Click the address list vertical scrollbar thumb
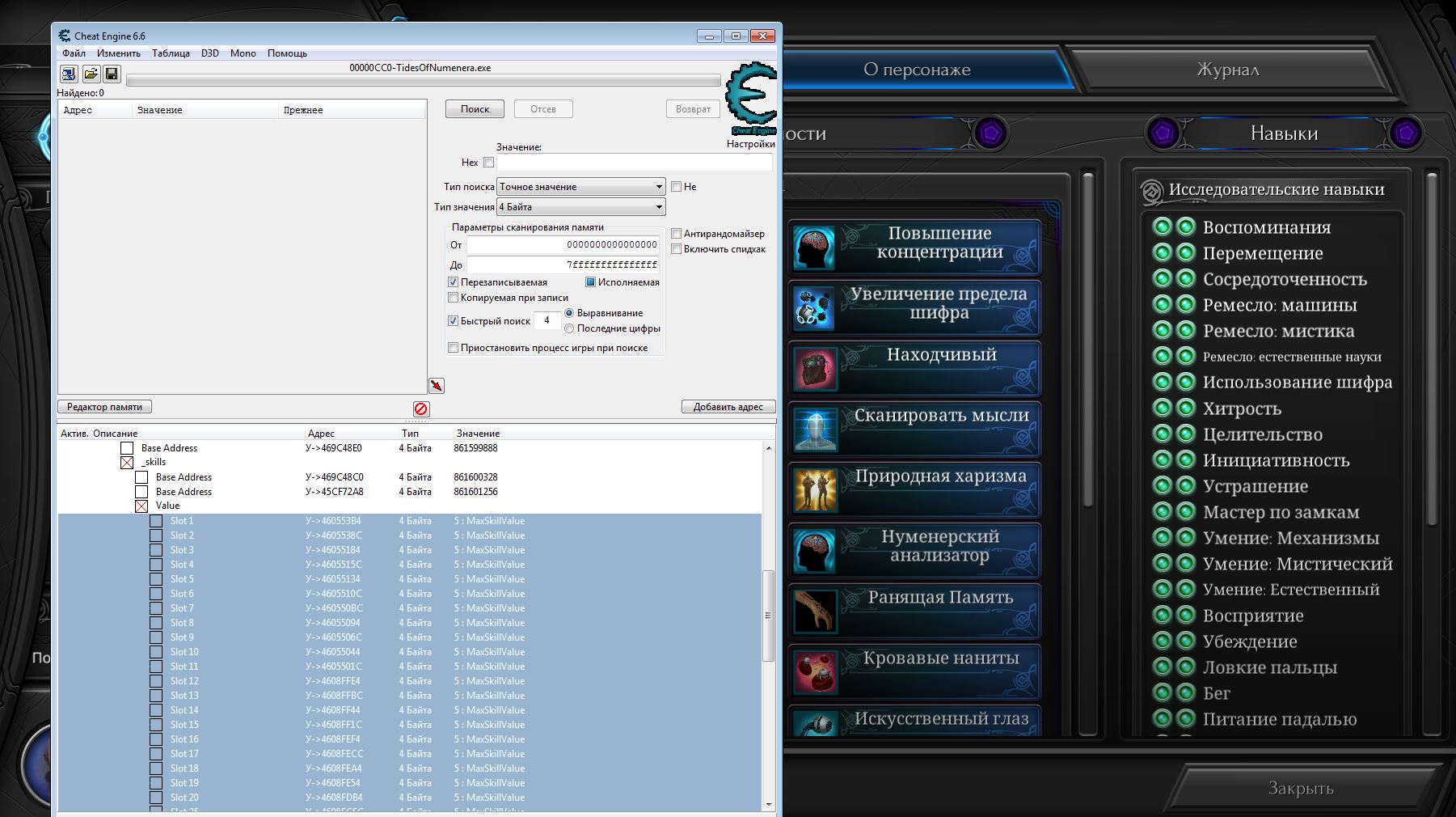 769,615
